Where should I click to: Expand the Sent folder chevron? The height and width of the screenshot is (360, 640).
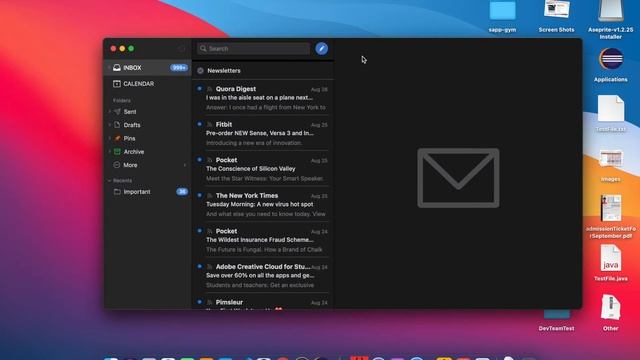109,111
